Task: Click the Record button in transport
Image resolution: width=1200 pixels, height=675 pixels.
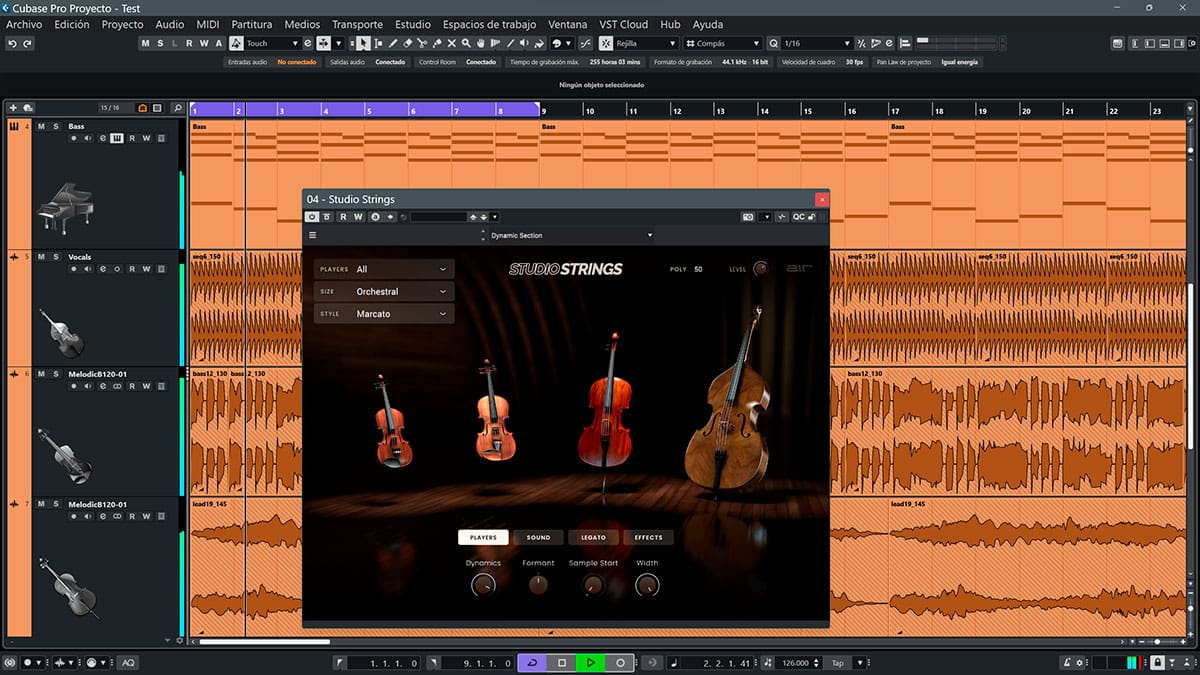Action: 620,662
